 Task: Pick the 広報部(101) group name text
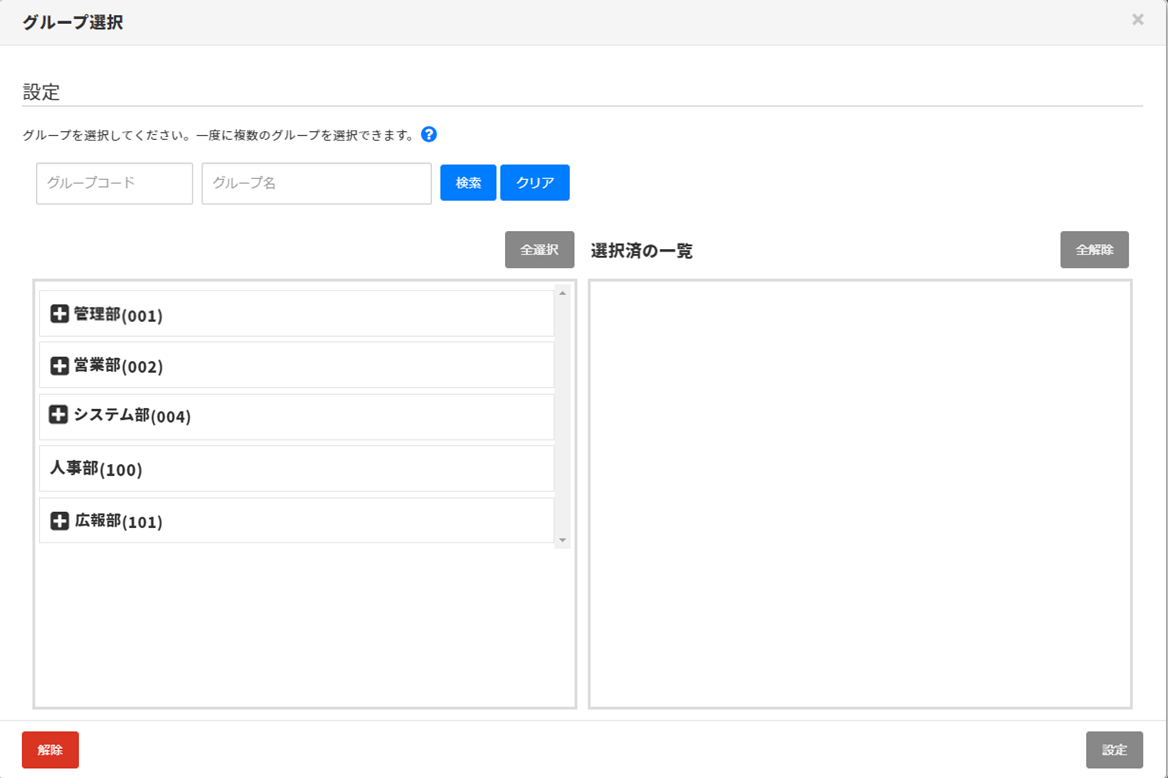click(118, 521)
